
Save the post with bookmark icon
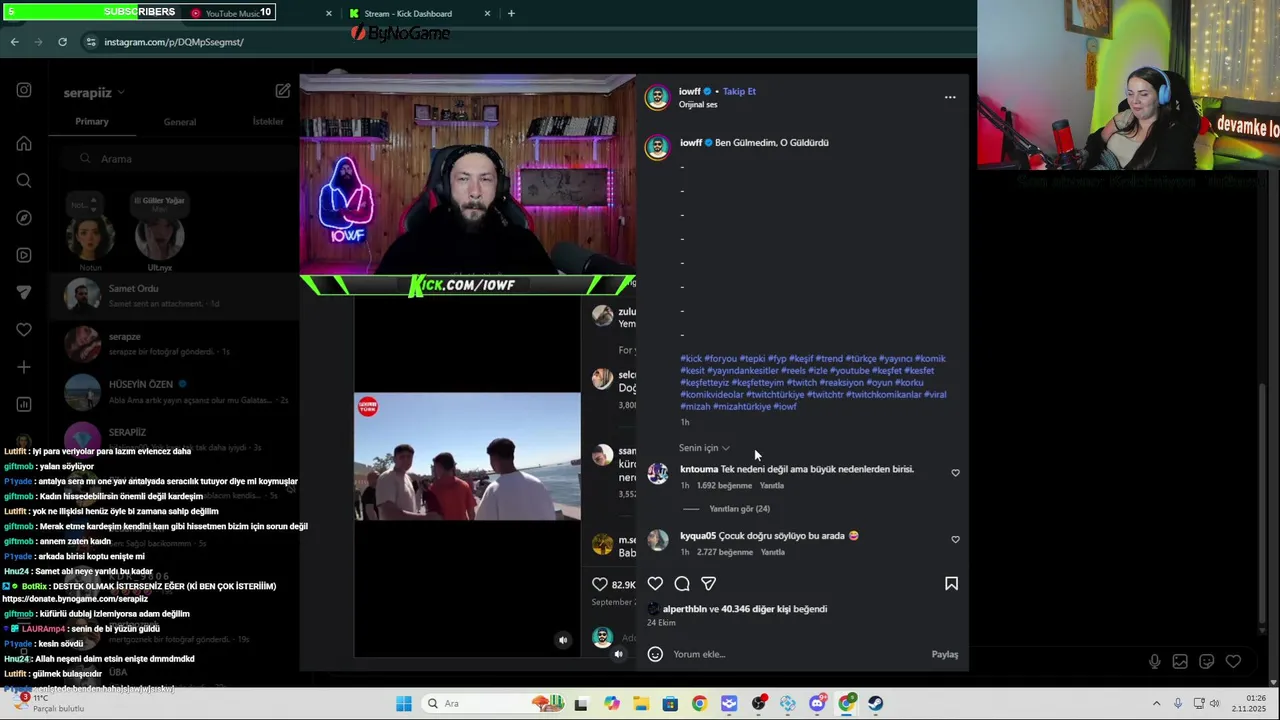point(951,583)
